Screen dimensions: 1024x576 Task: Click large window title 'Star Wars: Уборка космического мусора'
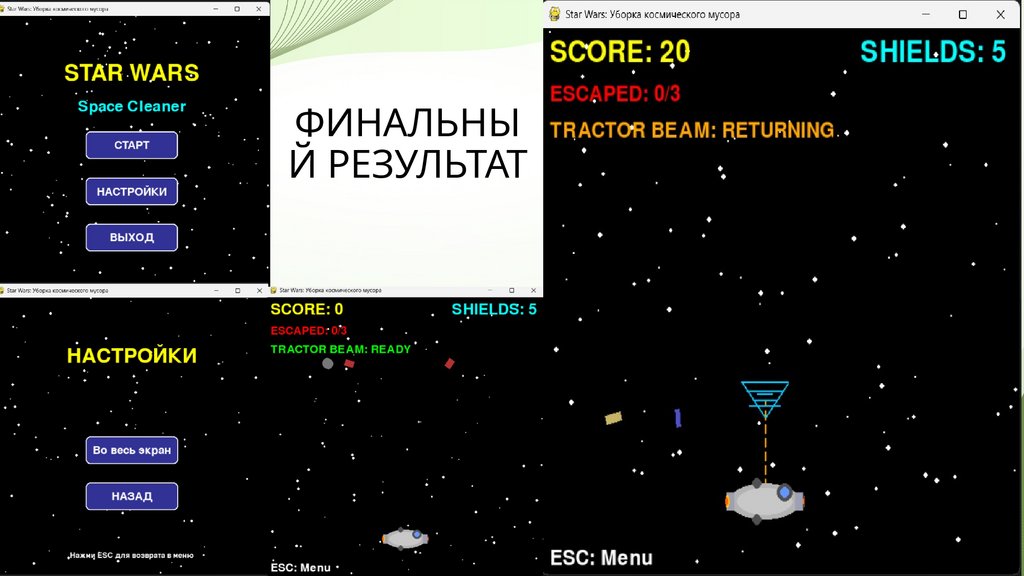(652, 14)
